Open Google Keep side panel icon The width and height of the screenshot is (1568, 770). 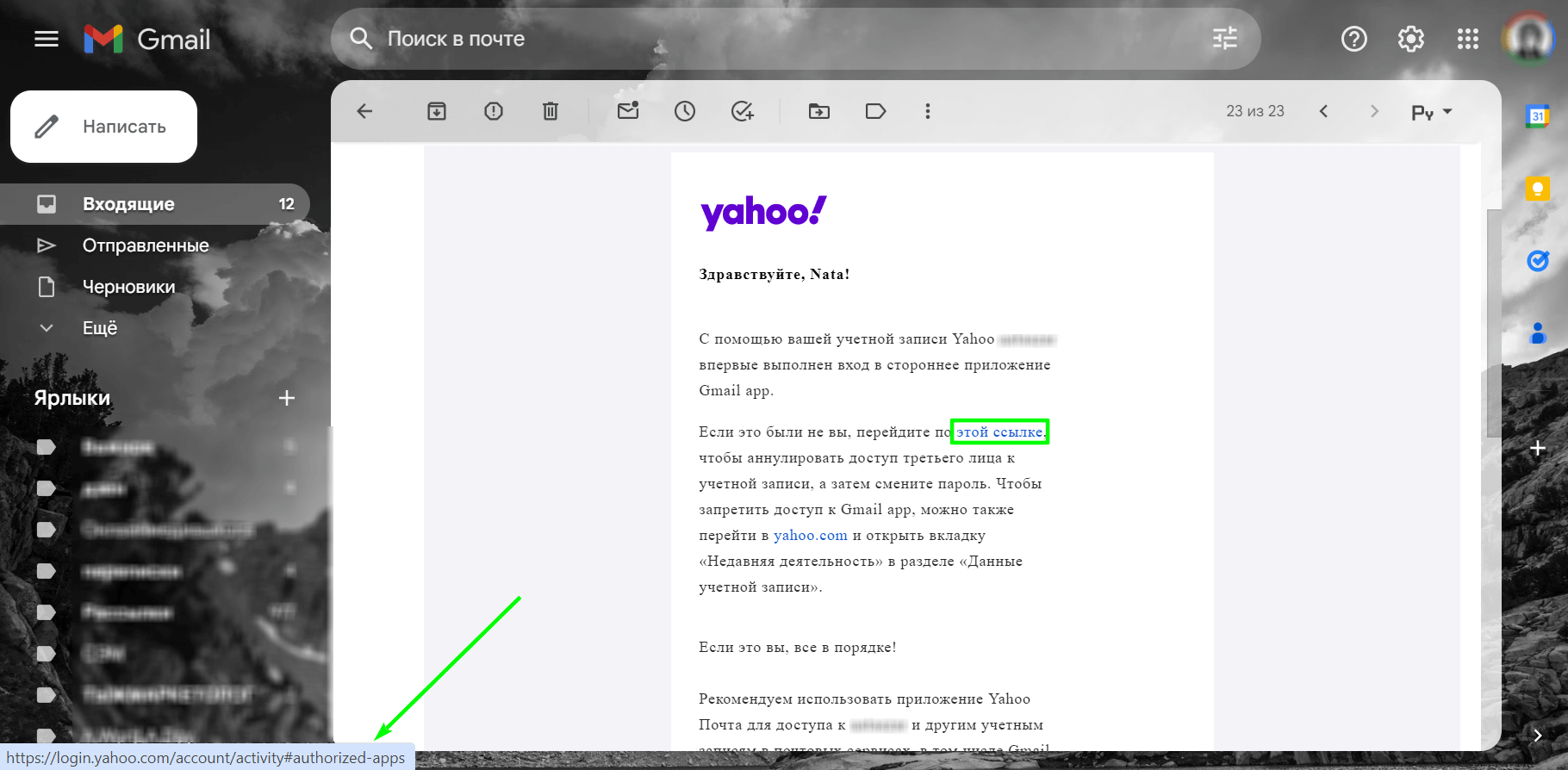tap(1538, 189)
